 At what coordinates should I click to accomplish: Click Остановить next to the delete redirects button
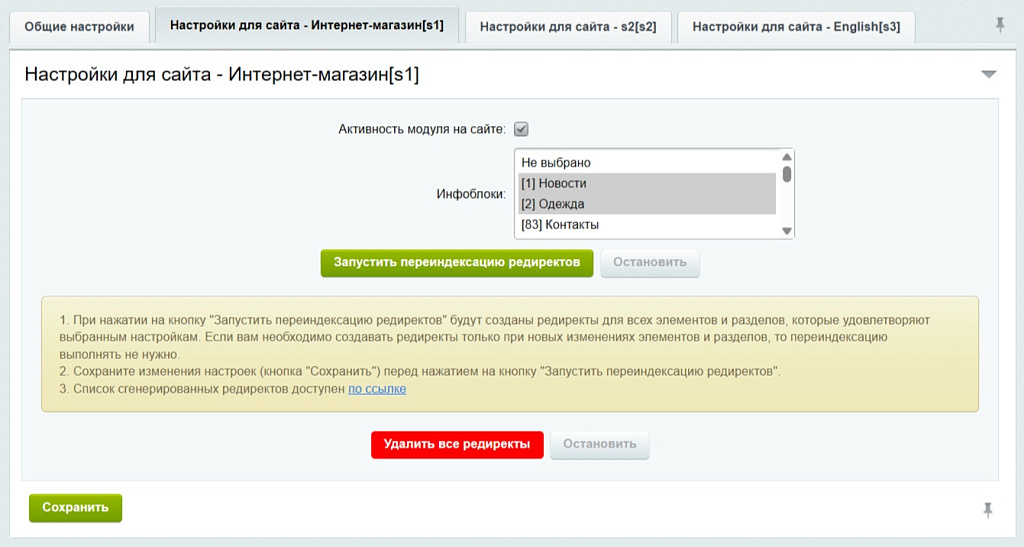tap(600, 445)
